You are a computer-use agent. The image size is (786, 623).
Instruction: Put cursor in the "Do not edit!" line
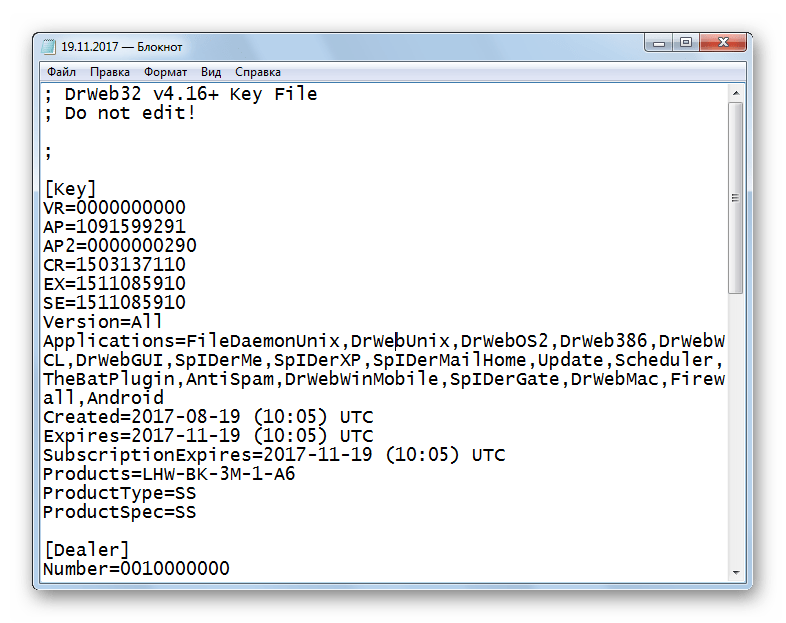(130, 113)
